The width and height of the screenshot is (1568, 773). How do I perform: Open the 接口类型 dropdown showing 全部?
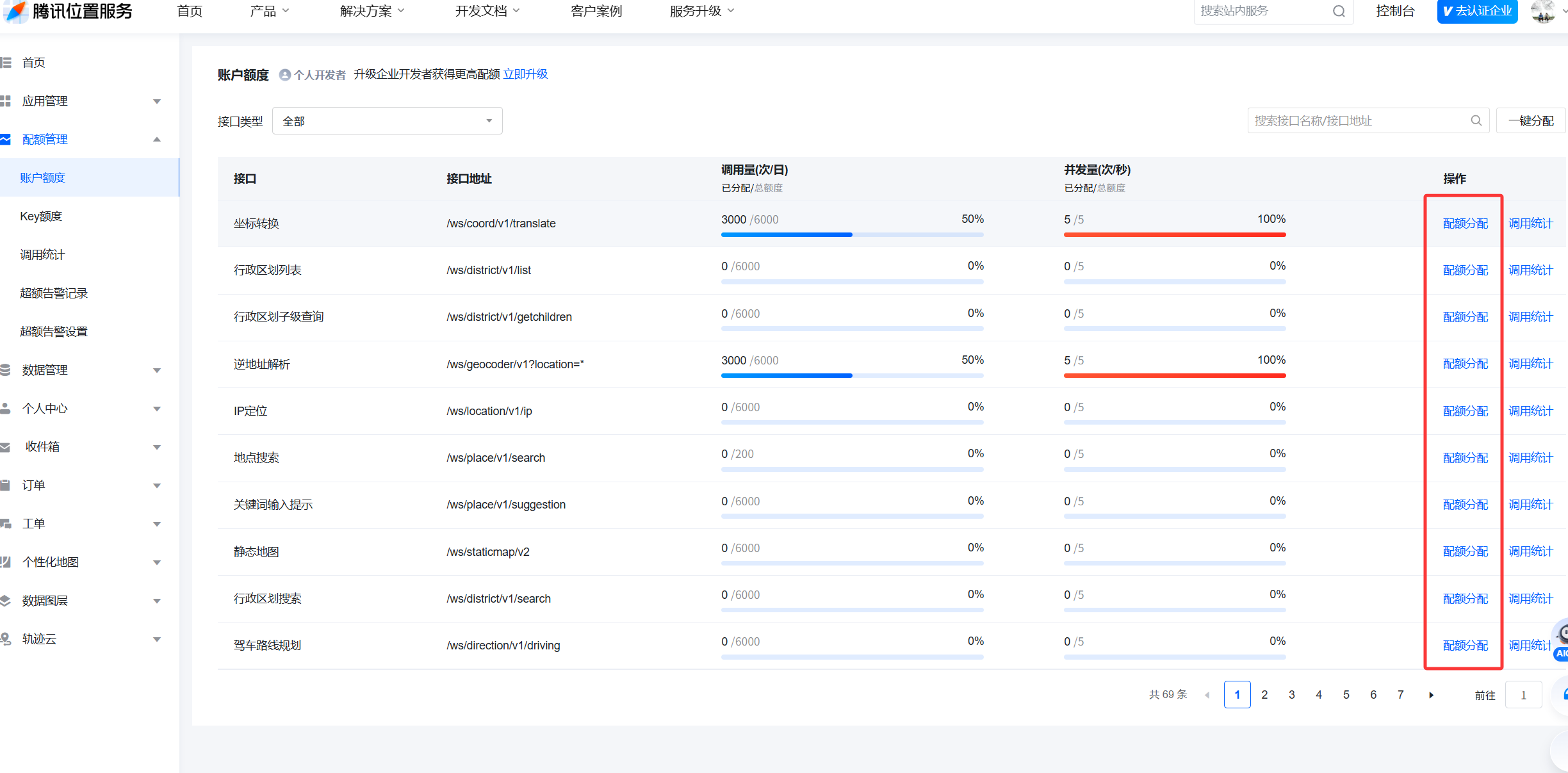[x=387, y=121]
